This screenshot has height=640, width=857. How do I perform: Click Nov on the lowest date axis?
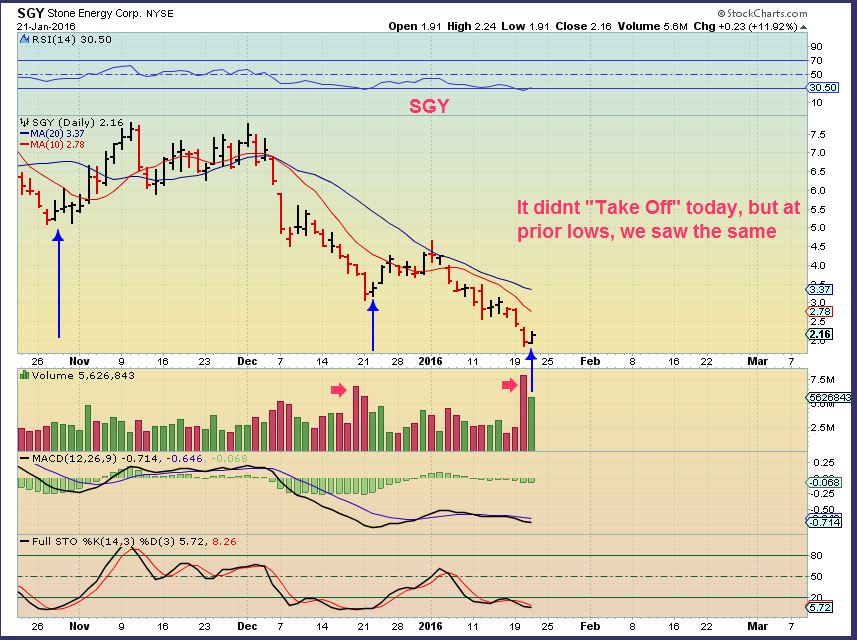(x=79, y=626)
